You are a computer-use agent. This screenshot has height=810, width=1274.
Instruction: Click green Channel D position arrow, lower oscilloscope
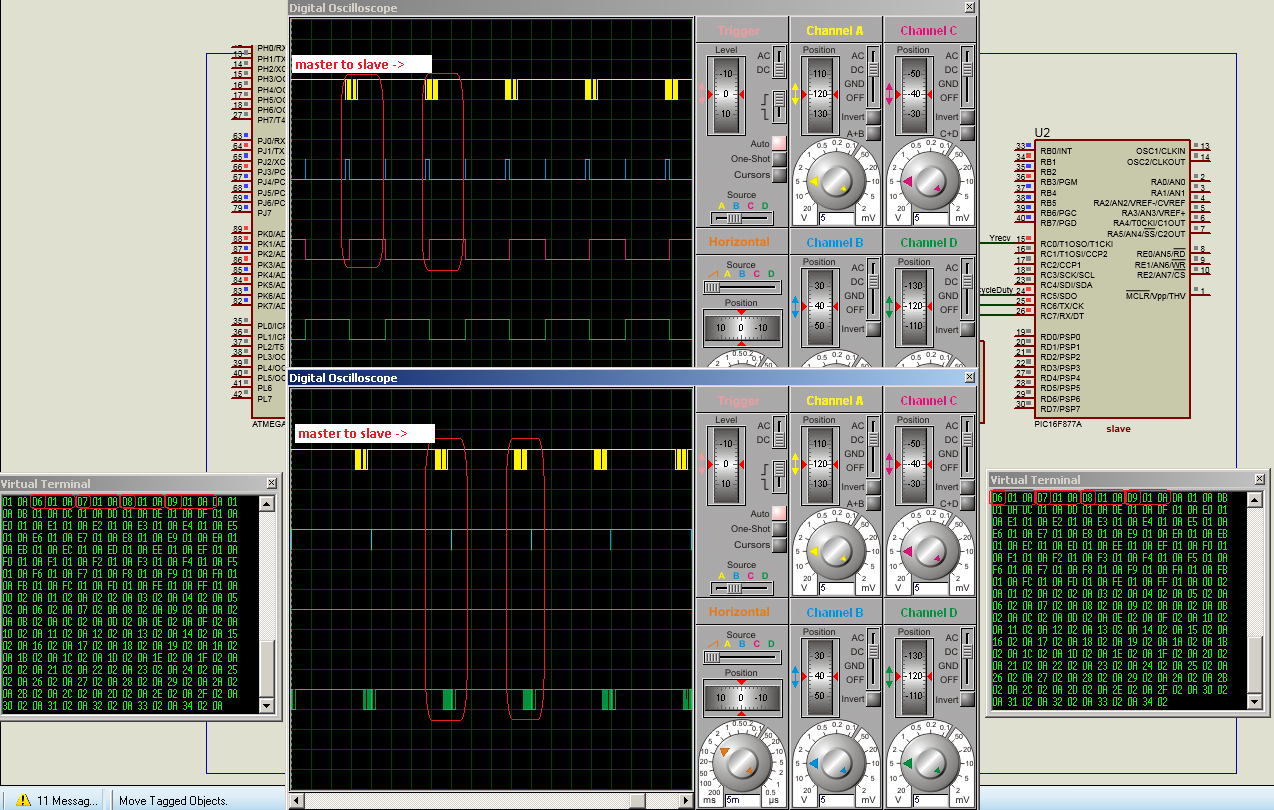pos(890,676)
